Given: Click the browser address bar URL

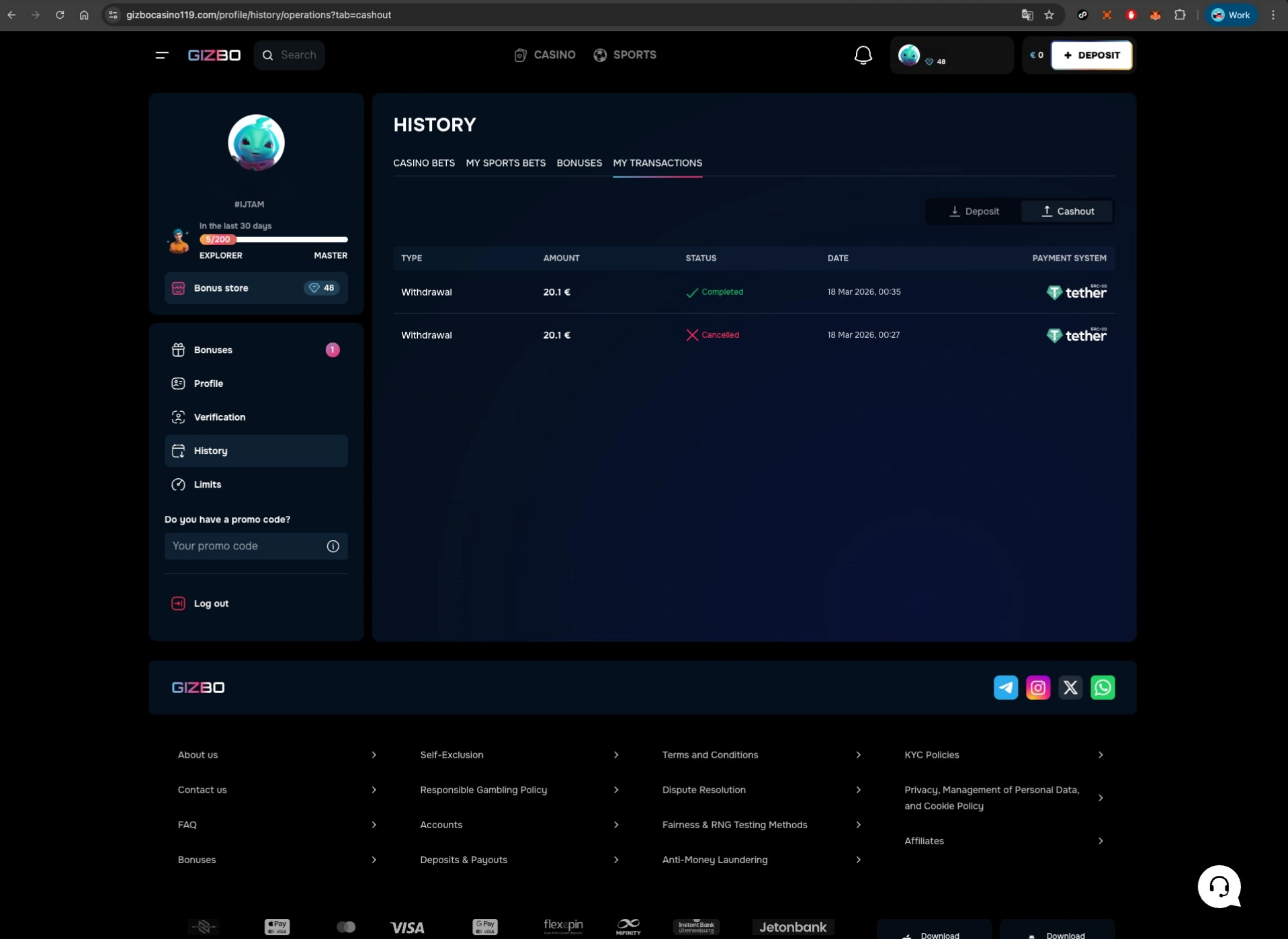Looking at the screenshot, I should 258,15.
